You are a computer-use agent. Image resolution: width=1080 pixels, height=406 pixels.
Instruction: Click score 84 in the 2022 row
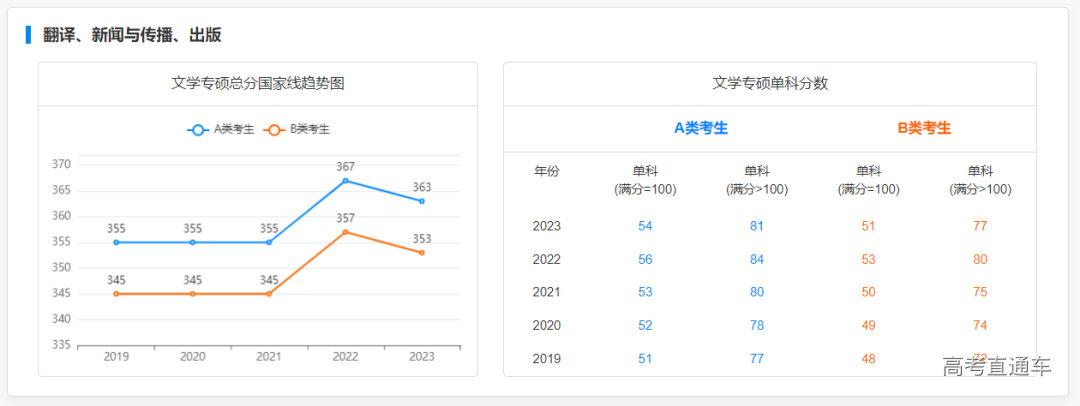click(x=757, y=259)
